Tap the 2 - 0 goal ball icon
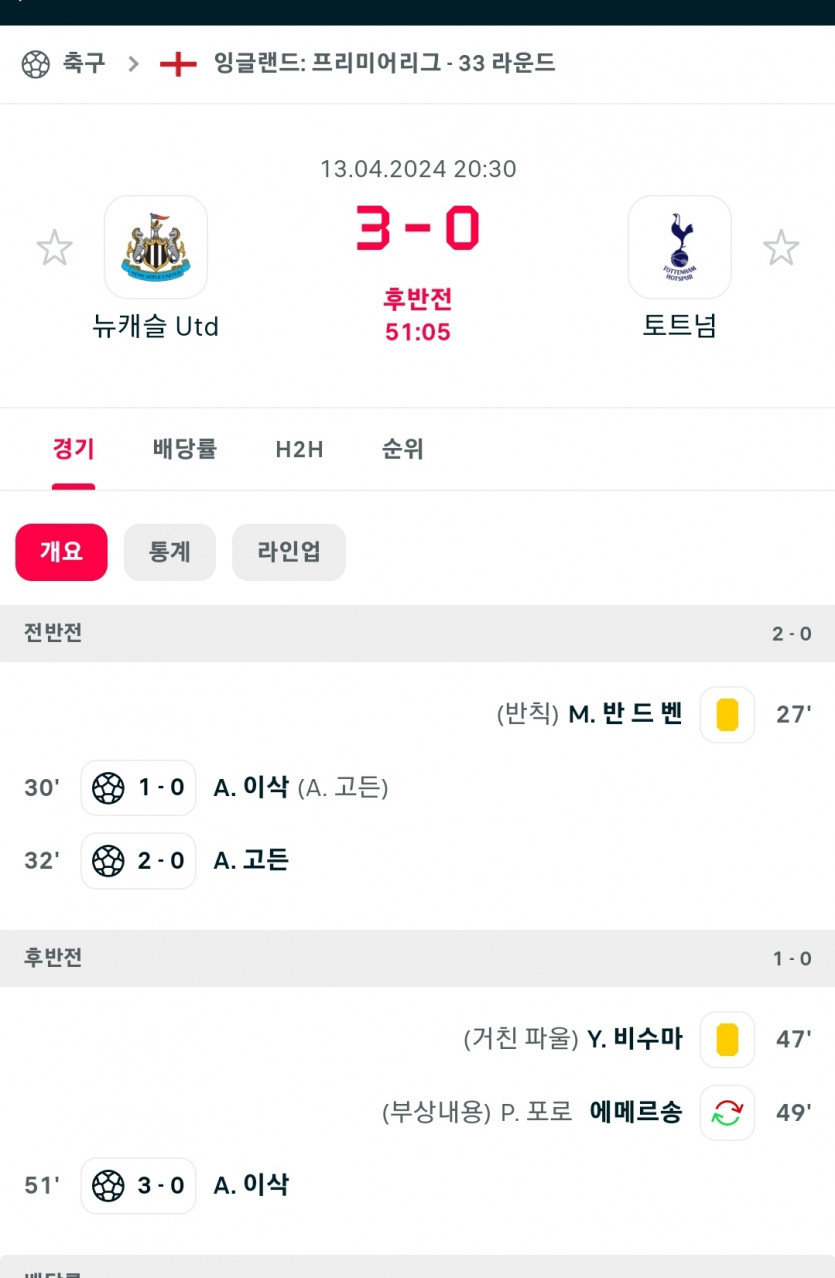Screen dimensions: 835x1278 108,861
